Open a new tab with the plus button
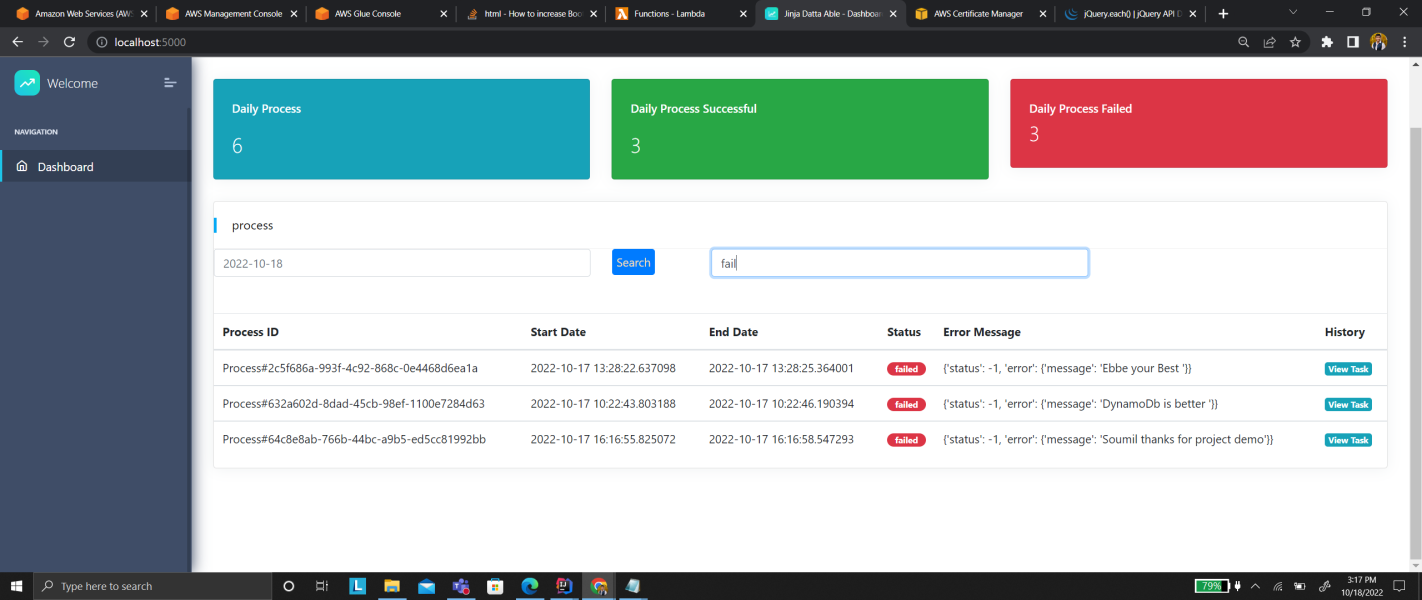This screenshot has height=600, width=1422. (1223, 14)
